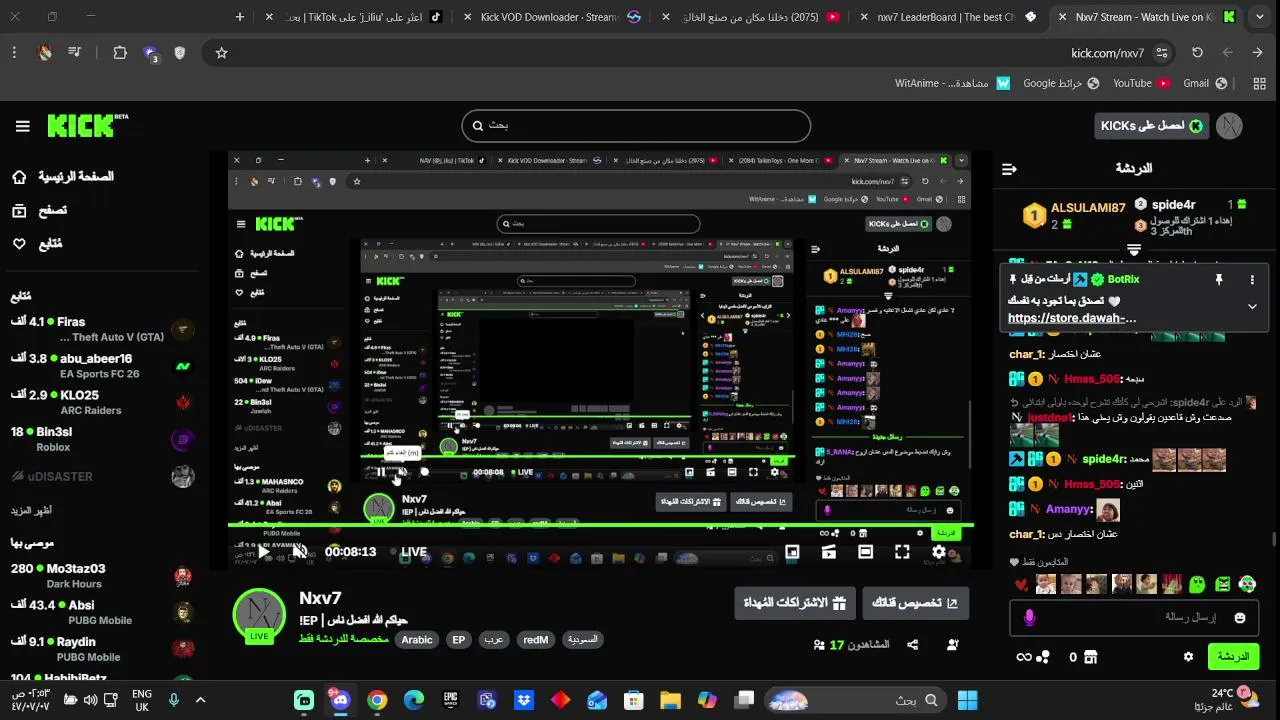This screenshot has width=1280, height=720.
Task: Focus the Kick search (بحث) field
Action: click(x=636, y=126)
